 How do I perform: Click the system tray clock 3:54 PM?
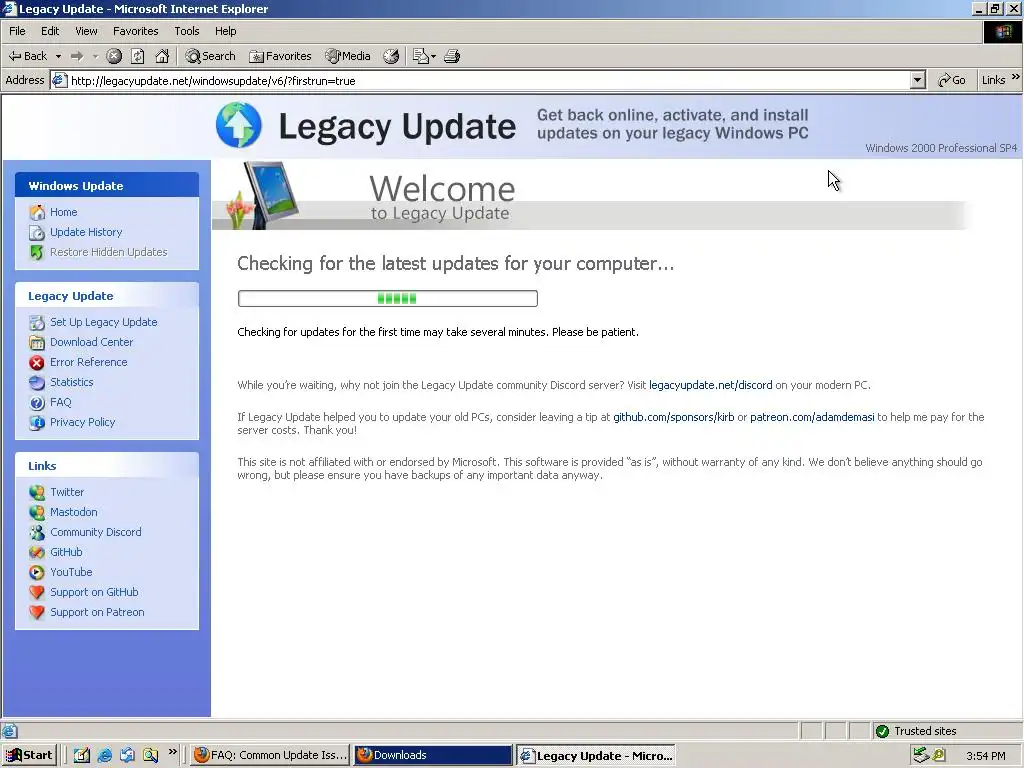985,756
